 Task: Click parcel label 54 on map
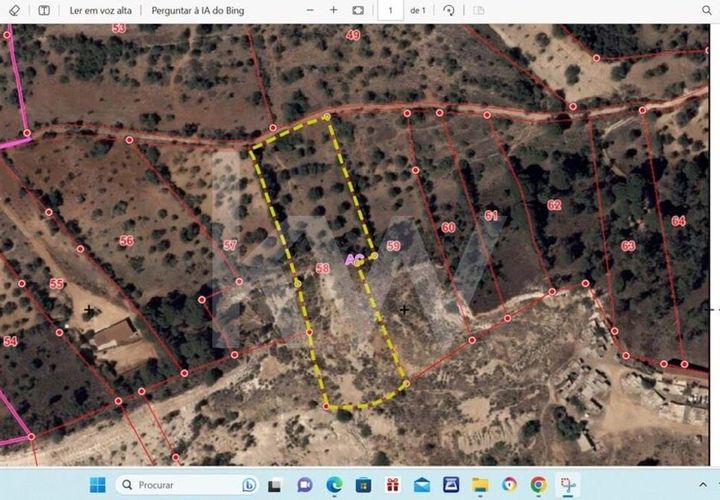(x=10, y=341)
